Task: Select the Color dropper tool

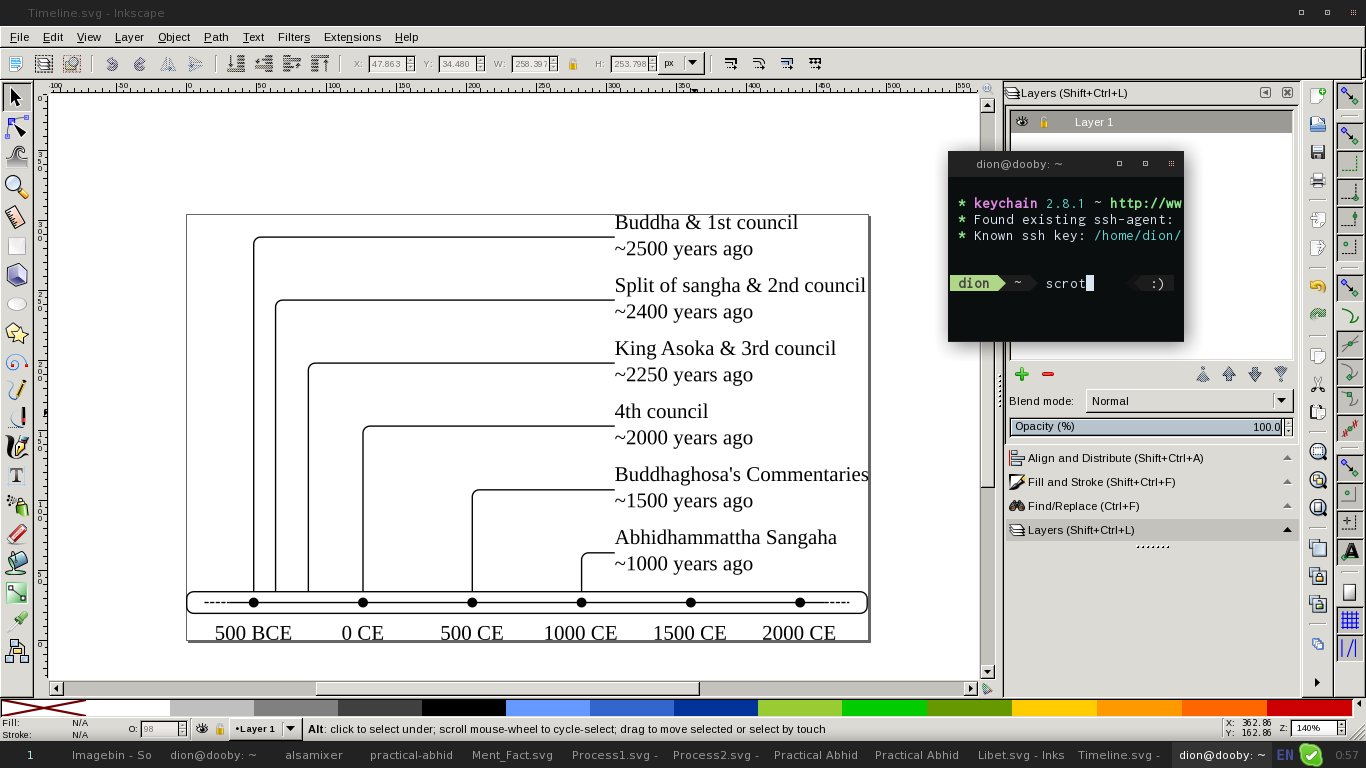Action: click(16, 621)
